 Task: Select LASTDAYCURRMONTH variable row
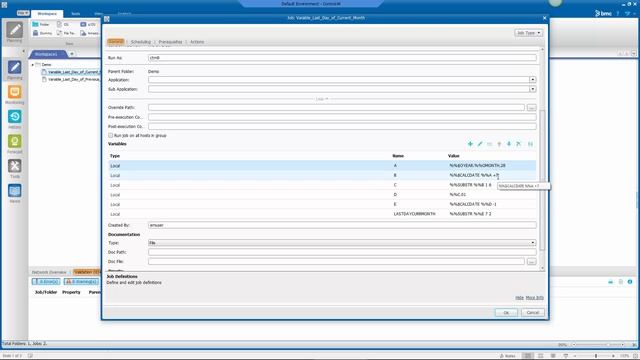click(x=322, y=214)
